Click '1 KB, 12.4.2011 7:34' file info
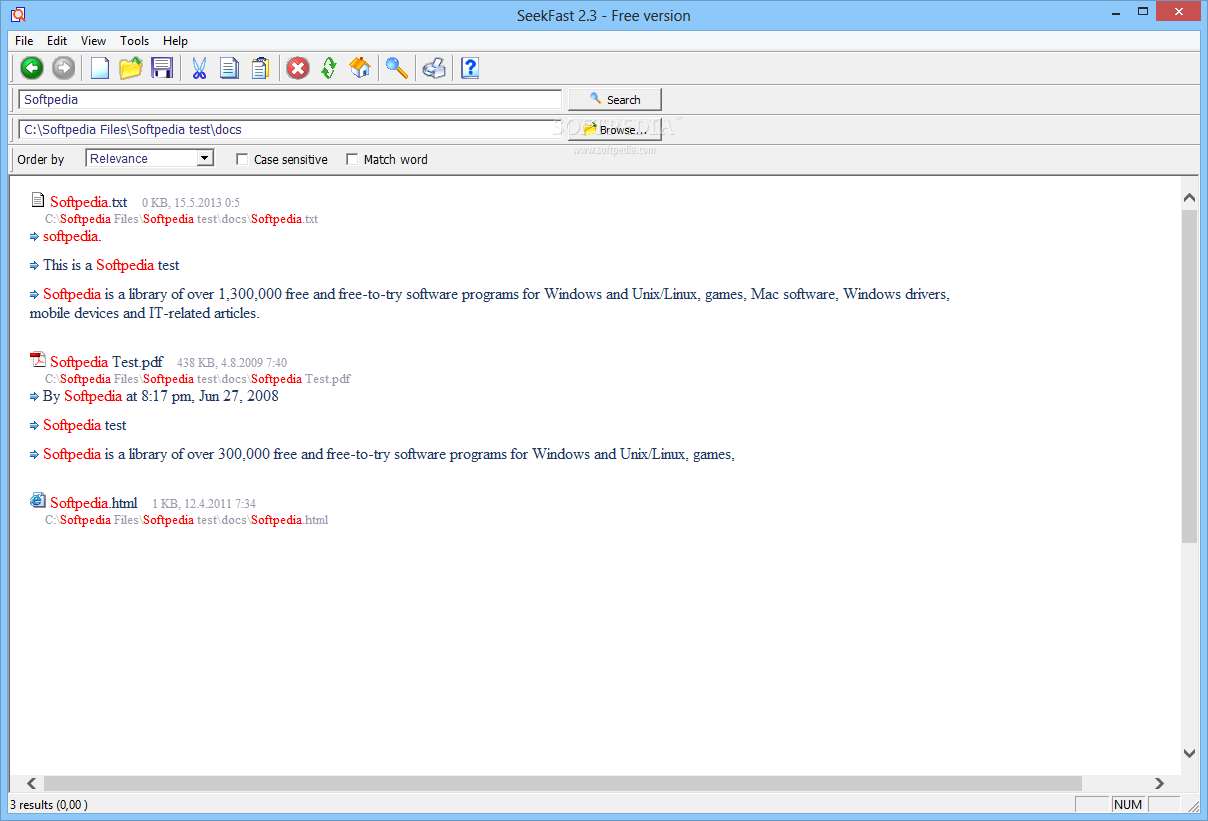The image size is (1208, 821). coord(204,504)
